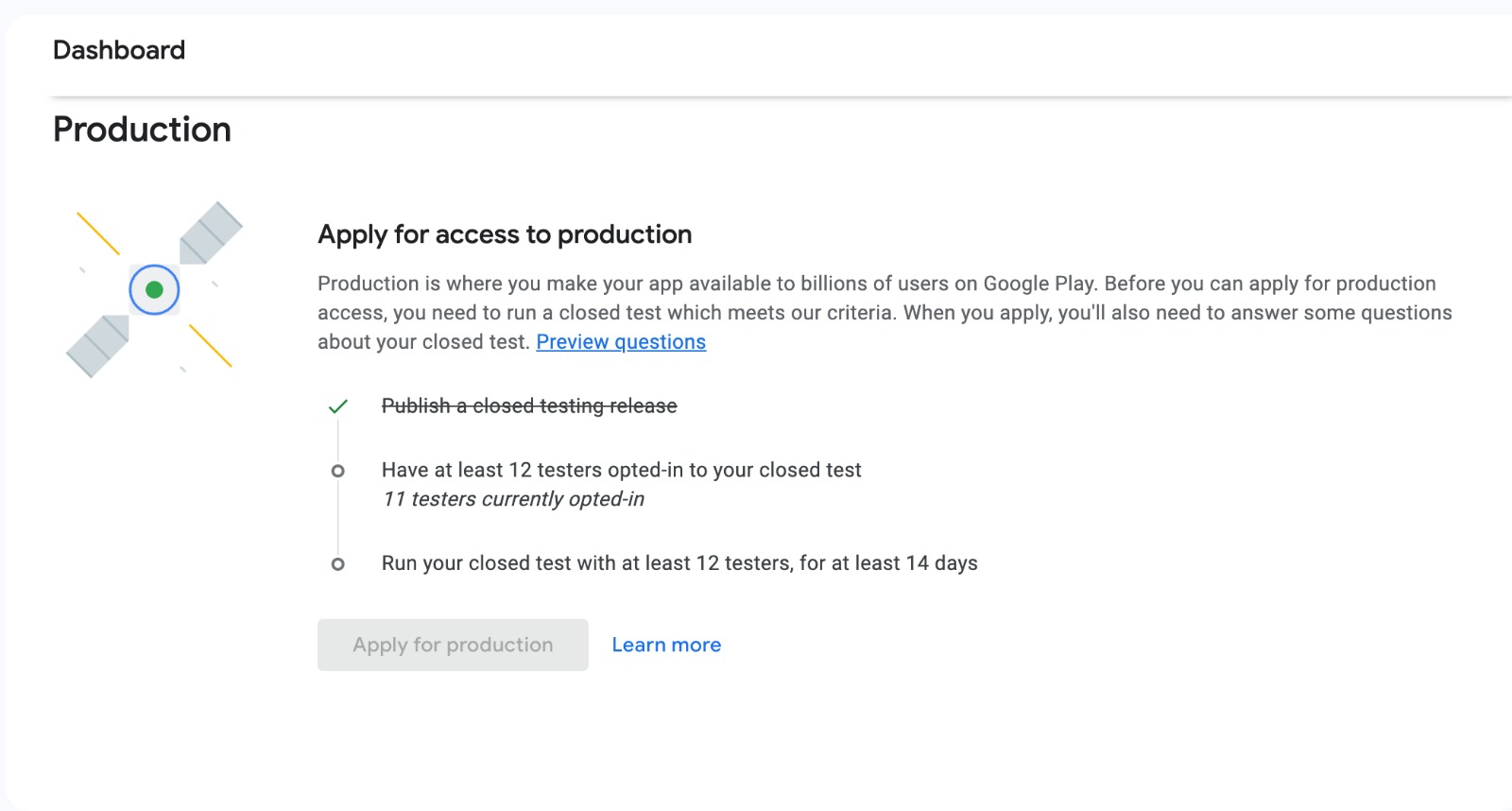Click the satellite's upper-right solar panel

tap(211, 233)
